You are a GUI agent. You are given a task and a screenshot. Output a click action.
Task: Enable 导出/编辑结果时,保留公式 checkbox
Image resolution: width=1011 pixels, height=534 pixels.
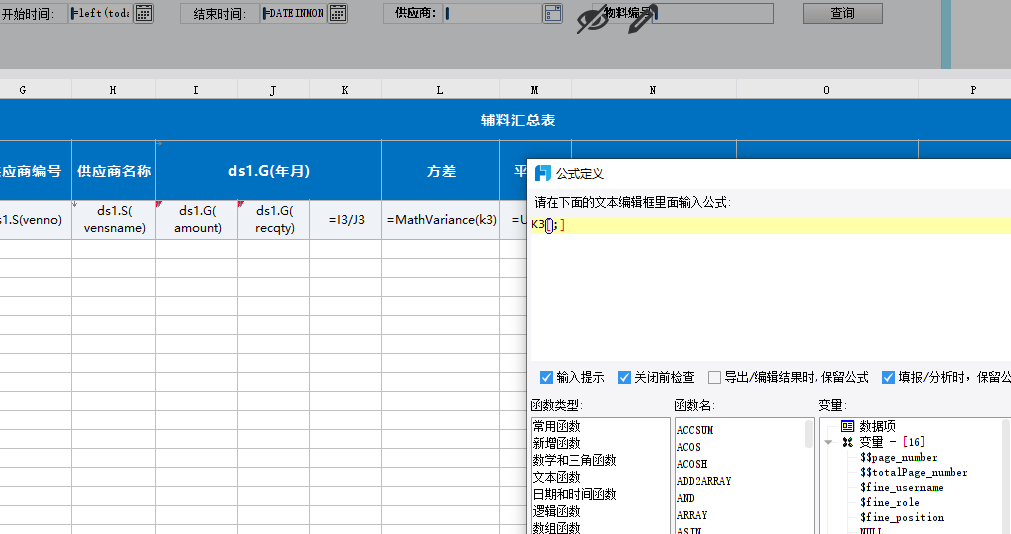pyautogui.click(x=714, y=377)
